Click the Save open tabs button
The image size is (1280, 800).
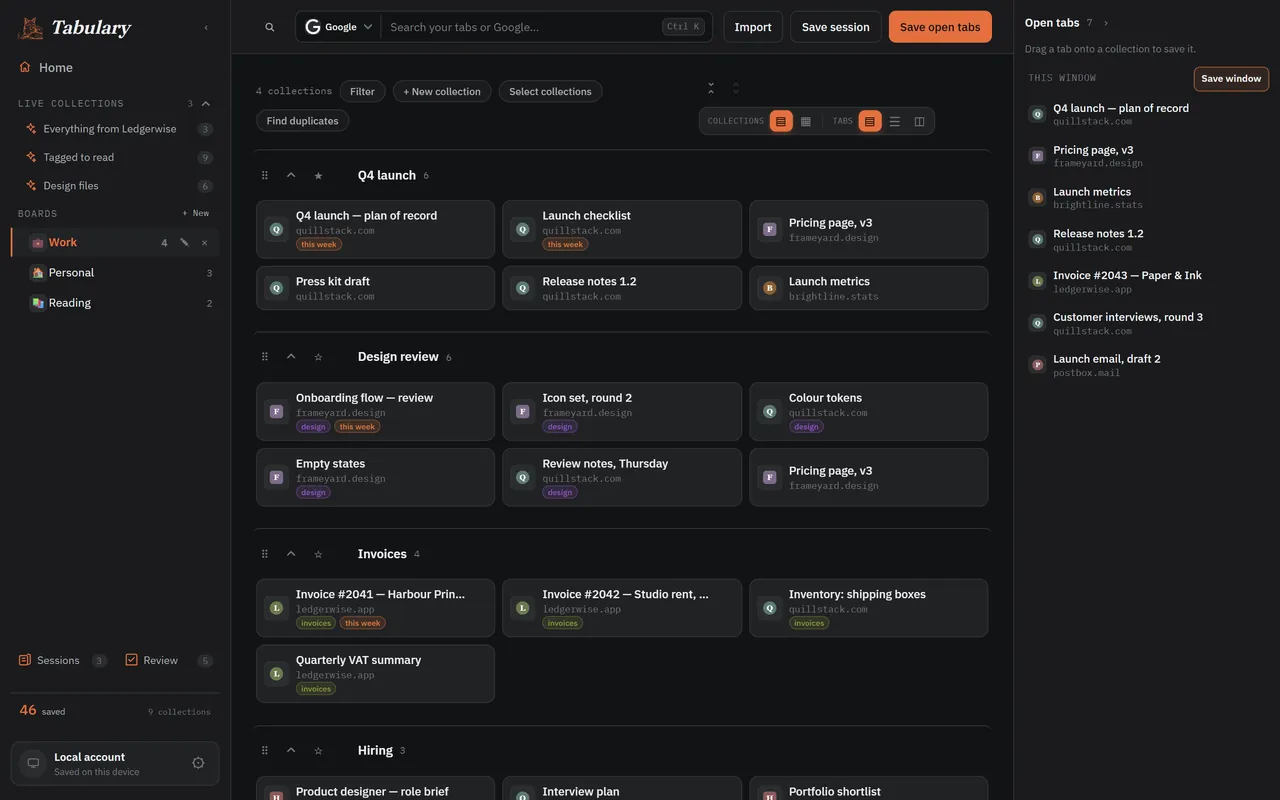click(940, 27)
